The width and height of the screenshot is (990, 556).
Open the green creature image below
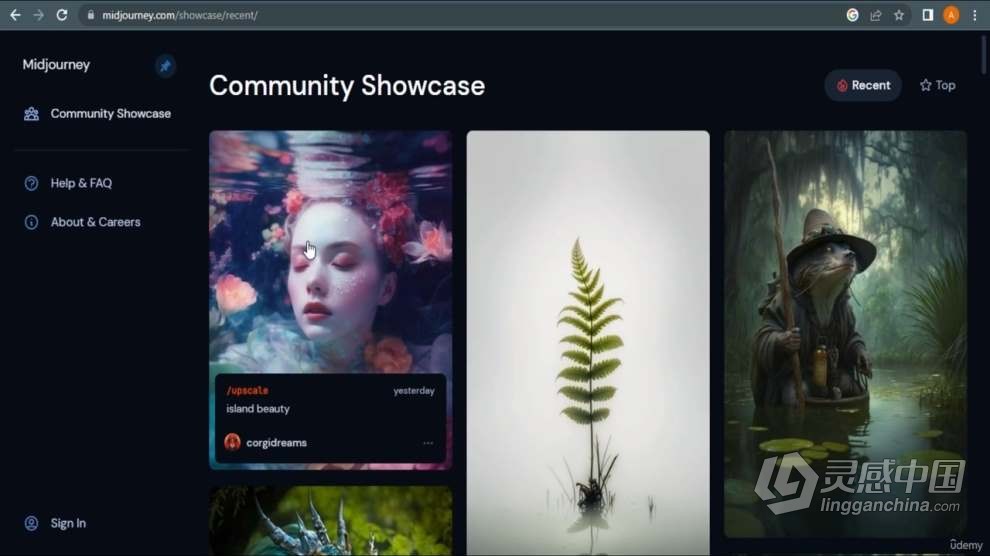tap(331, 521)
